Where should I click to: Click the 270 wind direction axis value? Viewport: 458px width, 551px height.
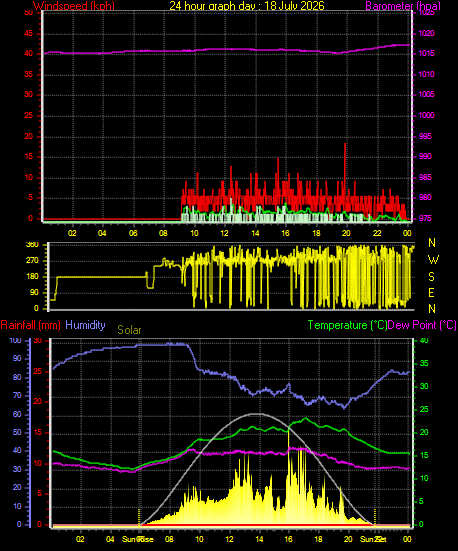tap(32, 261)
